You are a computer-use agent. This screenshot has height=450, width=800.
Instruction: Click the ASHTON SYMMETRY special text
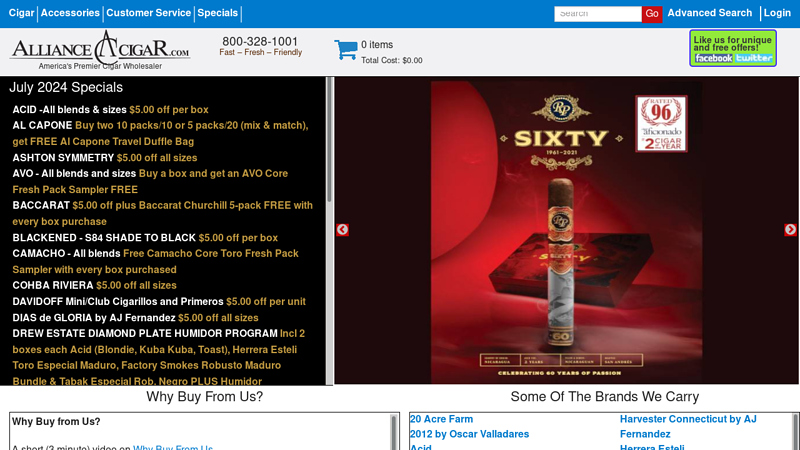(105, 158)
